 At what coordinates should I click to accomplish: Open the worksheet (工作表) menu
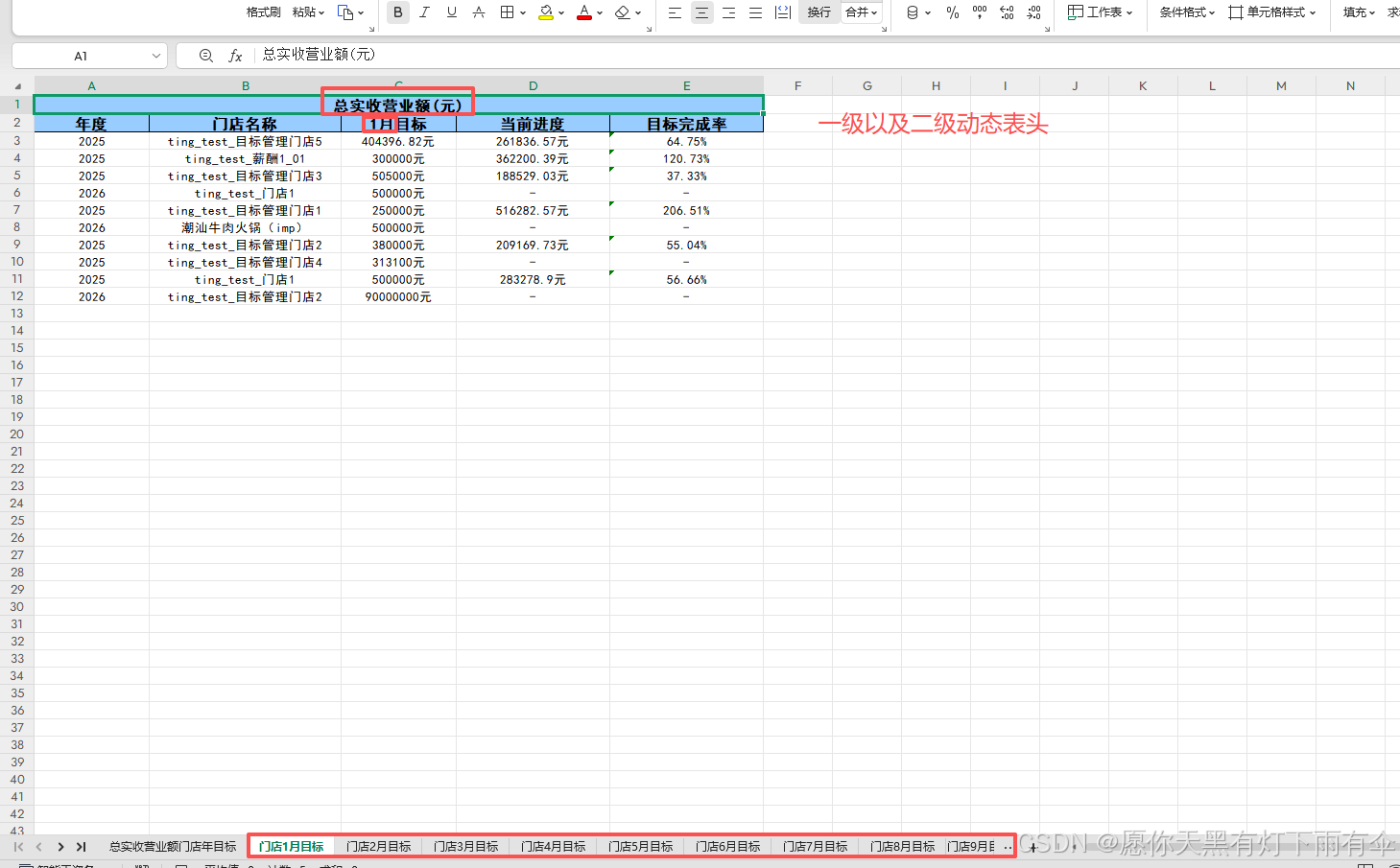pyautogui.click(x=1100, y=12)
